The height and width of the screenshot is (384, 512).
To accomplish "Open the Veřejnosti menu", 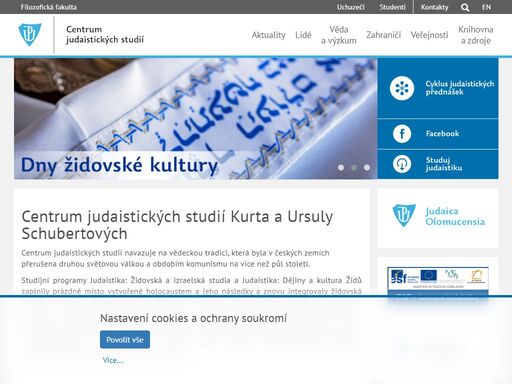I will (429, 35).
